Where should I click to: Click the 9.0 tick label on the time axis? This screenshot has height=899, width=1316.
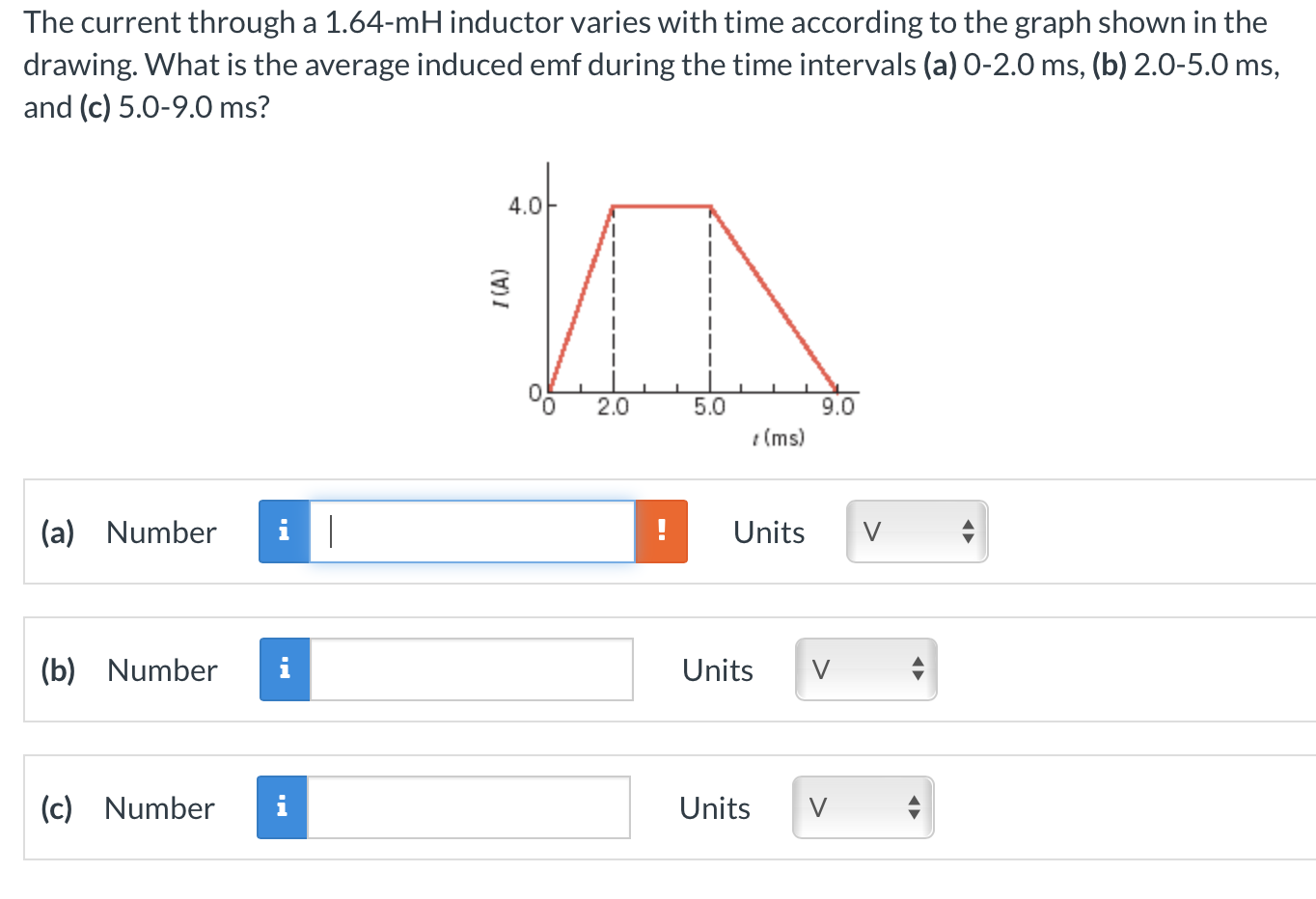coord(837,407)
